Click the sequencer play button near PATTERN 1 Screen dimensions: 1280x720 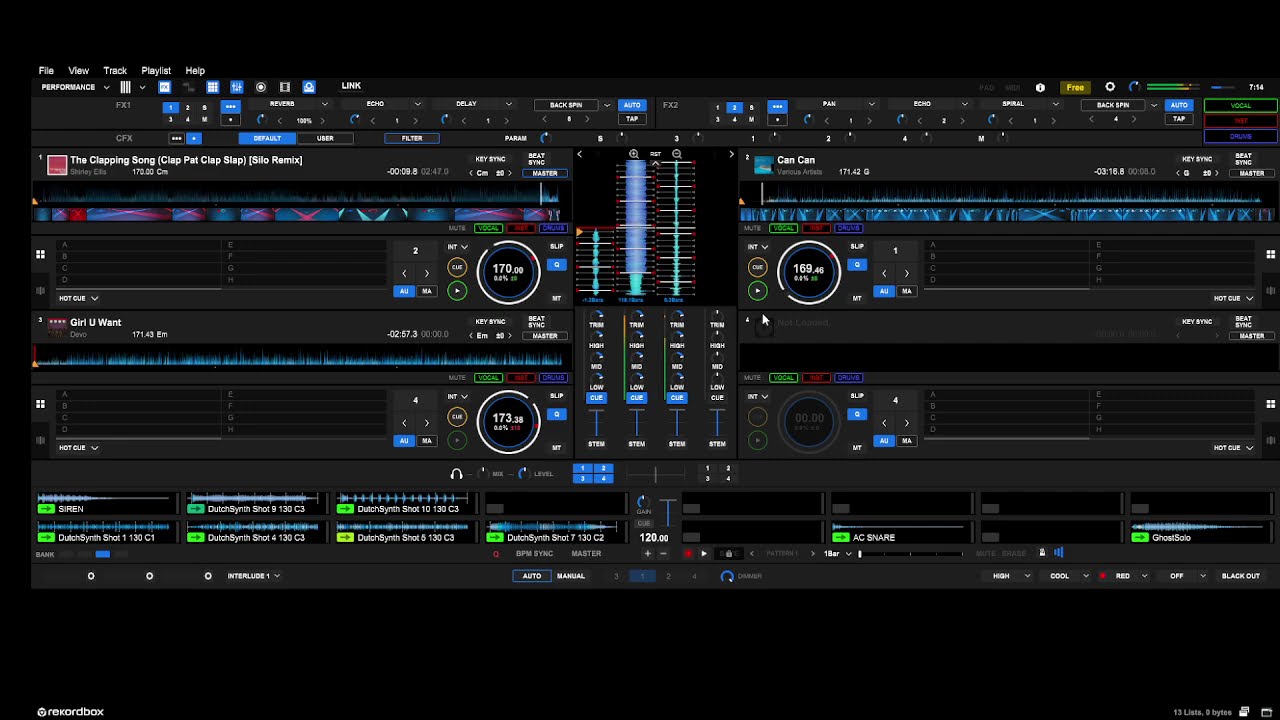coord(704,553)
